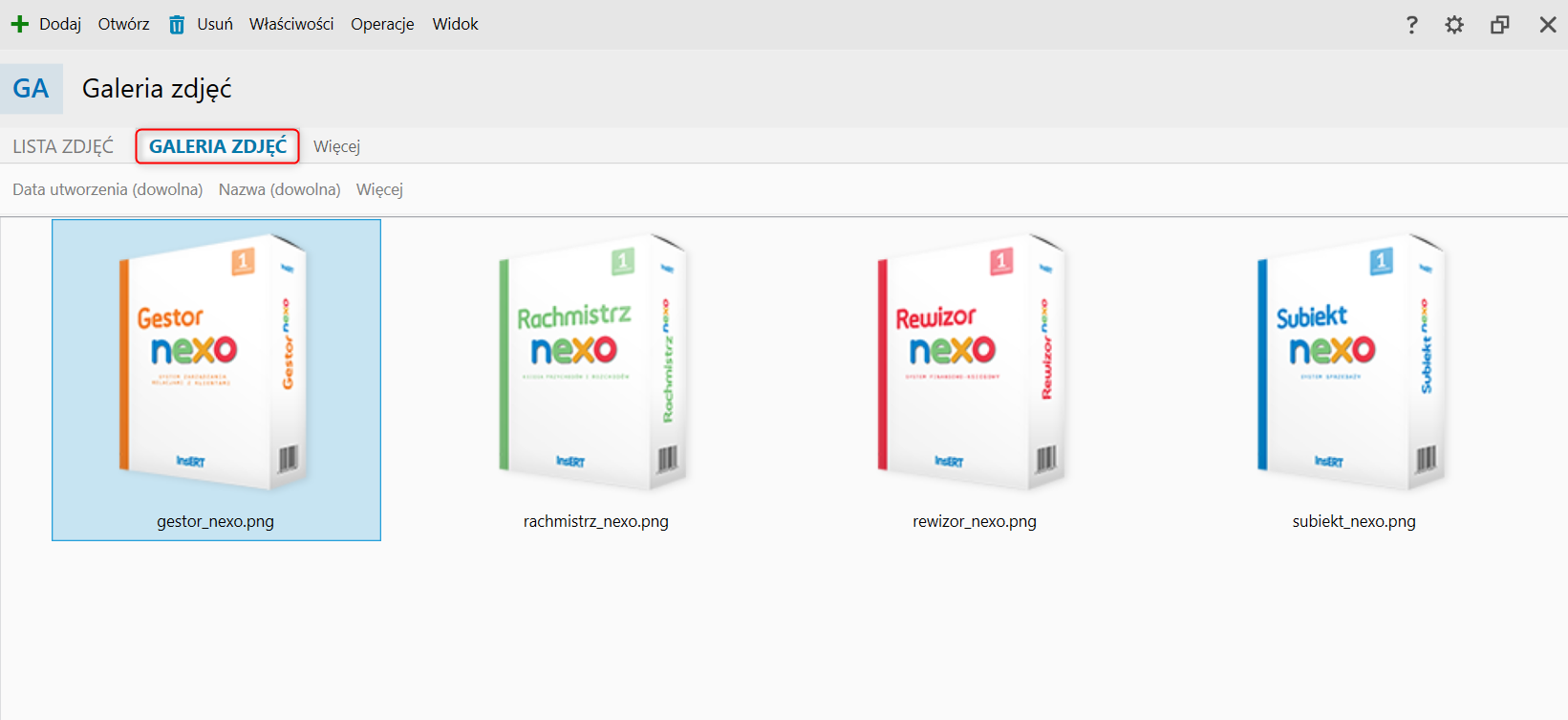Image resolution: width=1568 pixels, height=720 pixels.
Task: Click the Dodaj toolbar label
Action: pos(60,24)
